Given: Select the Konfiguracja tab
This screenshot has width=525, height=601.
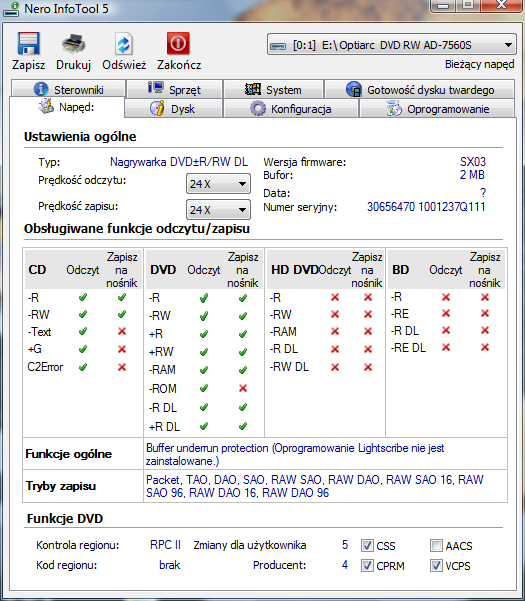Looking at the screenshot, I should click(x=291, y=108).
